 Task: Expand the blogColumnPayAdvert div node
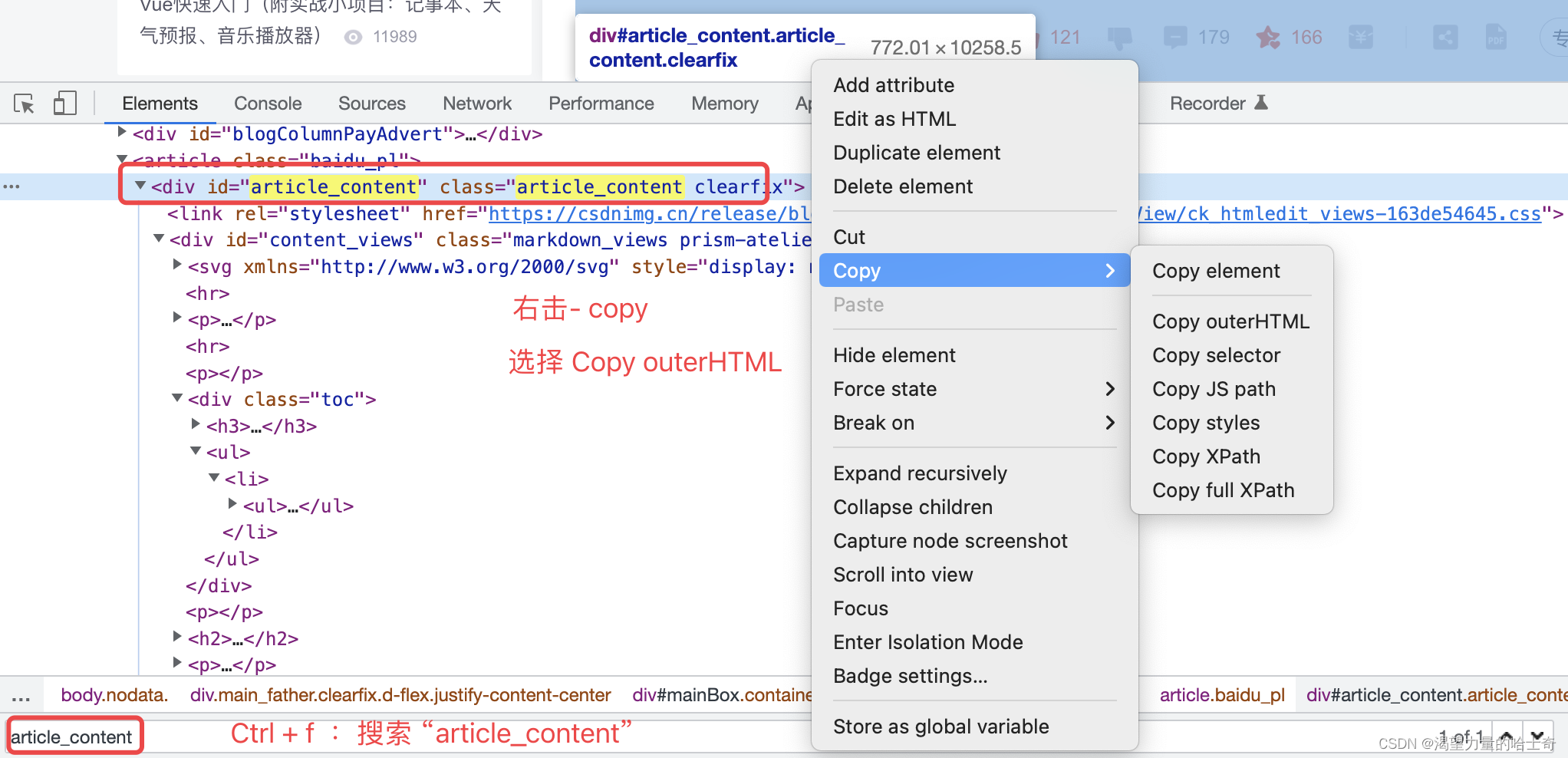click(122, 133)
